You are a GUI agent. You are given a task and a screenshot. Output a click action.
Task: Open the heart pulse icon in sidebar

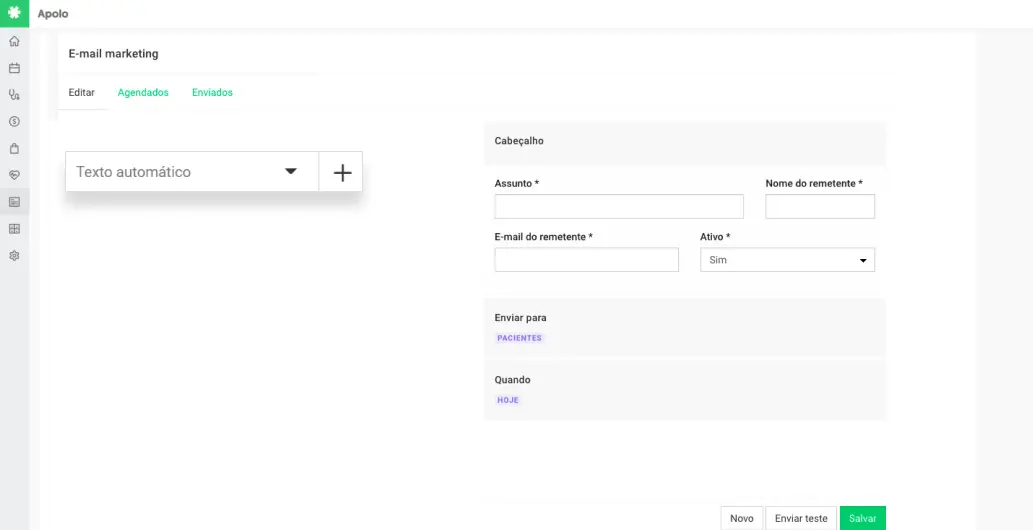14,175
